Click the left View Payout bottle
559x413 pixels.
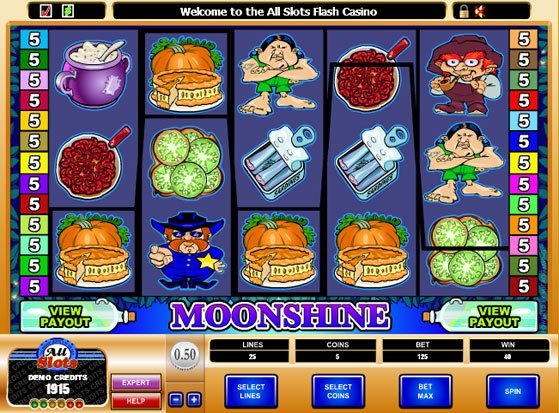(x=78, y=316)
